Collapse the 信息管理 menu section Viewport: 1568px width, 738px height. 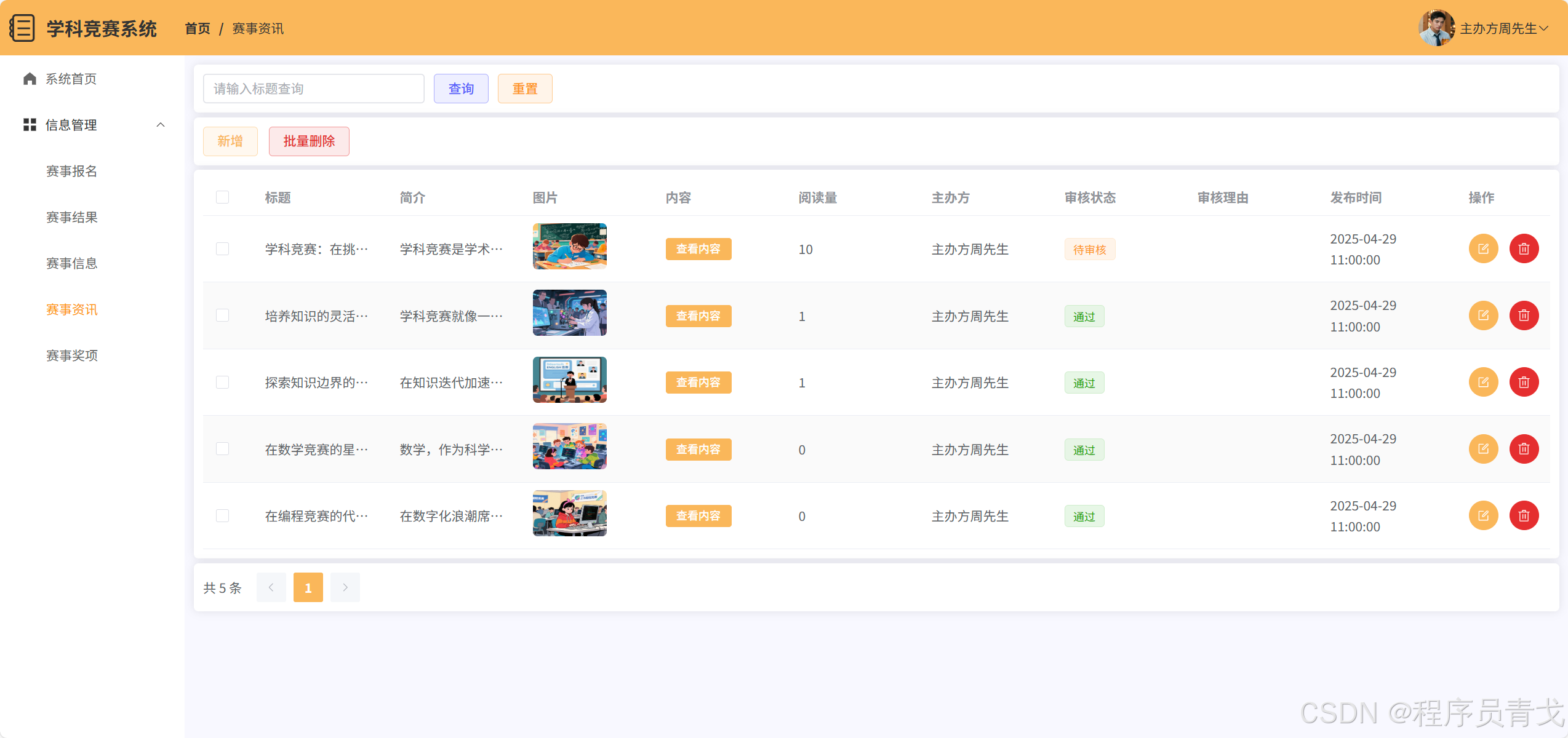coord(161,125)
